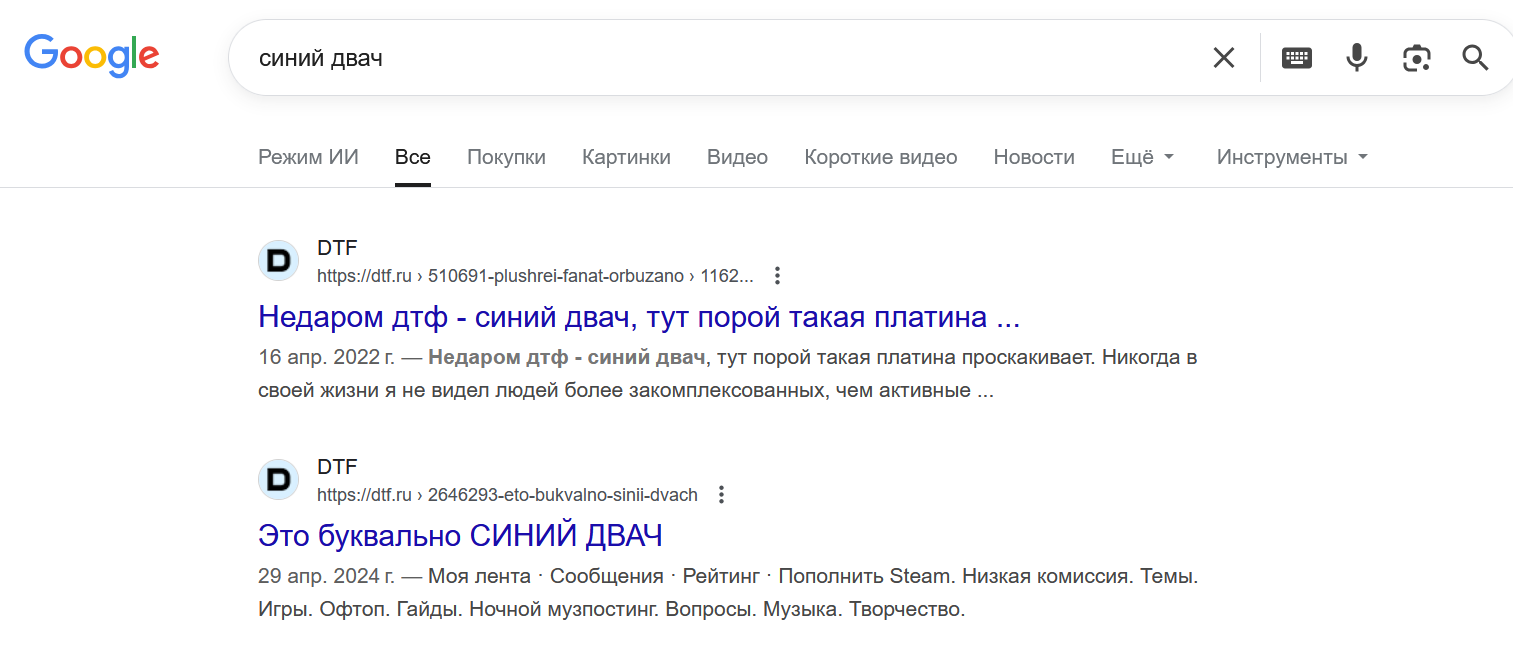Select the Все tab
1513x668 pixels.
coord(413,157)
